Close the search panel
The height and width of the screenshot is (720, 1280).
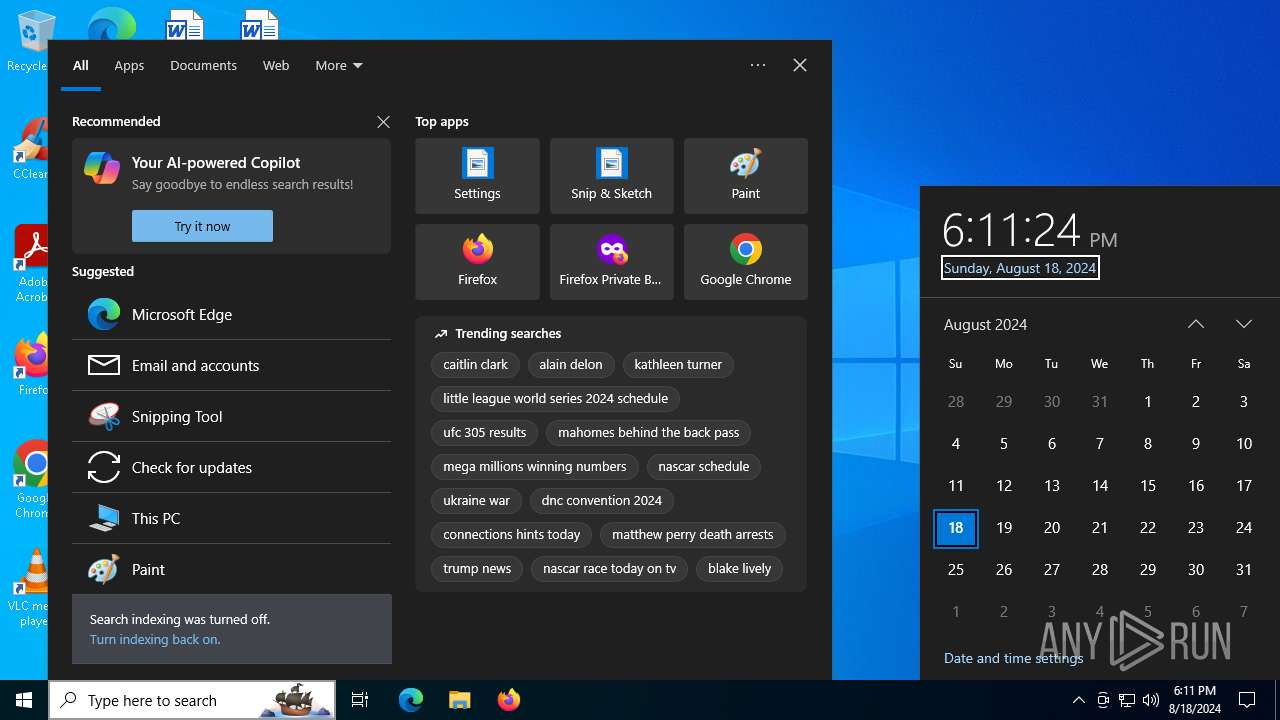tap(800, 65)
